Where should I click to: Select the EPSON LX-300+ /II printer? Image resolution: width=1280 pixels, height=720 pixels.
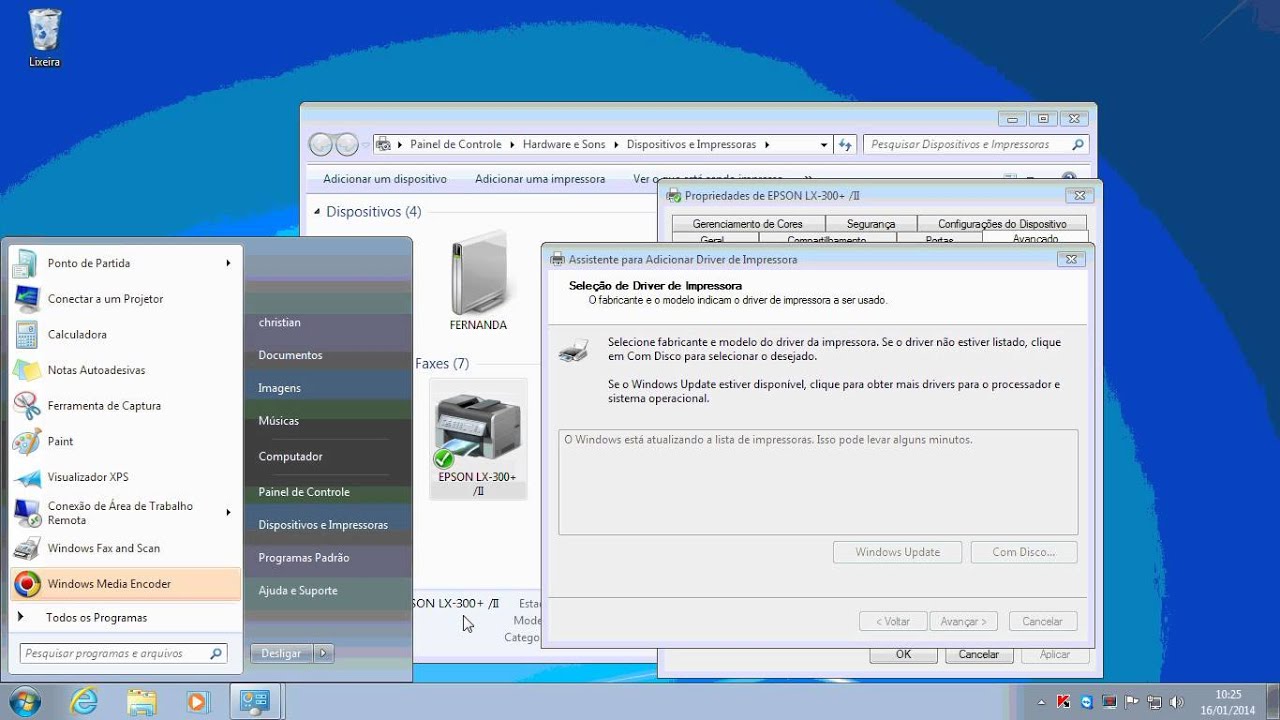pyautogui.click(x=478, y=440)
